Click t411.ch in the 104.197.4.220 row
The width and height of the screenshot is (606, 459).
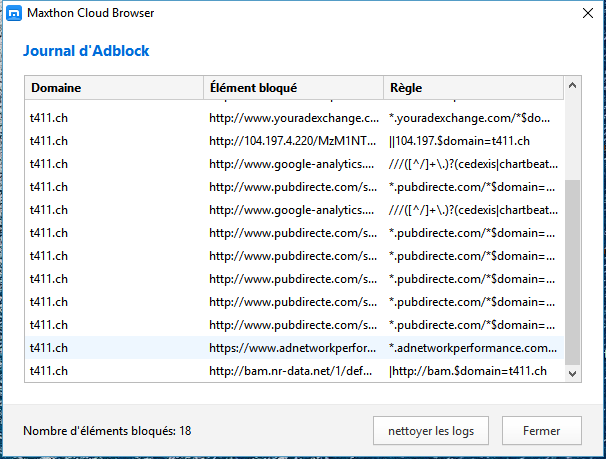[x=49, y=141]
